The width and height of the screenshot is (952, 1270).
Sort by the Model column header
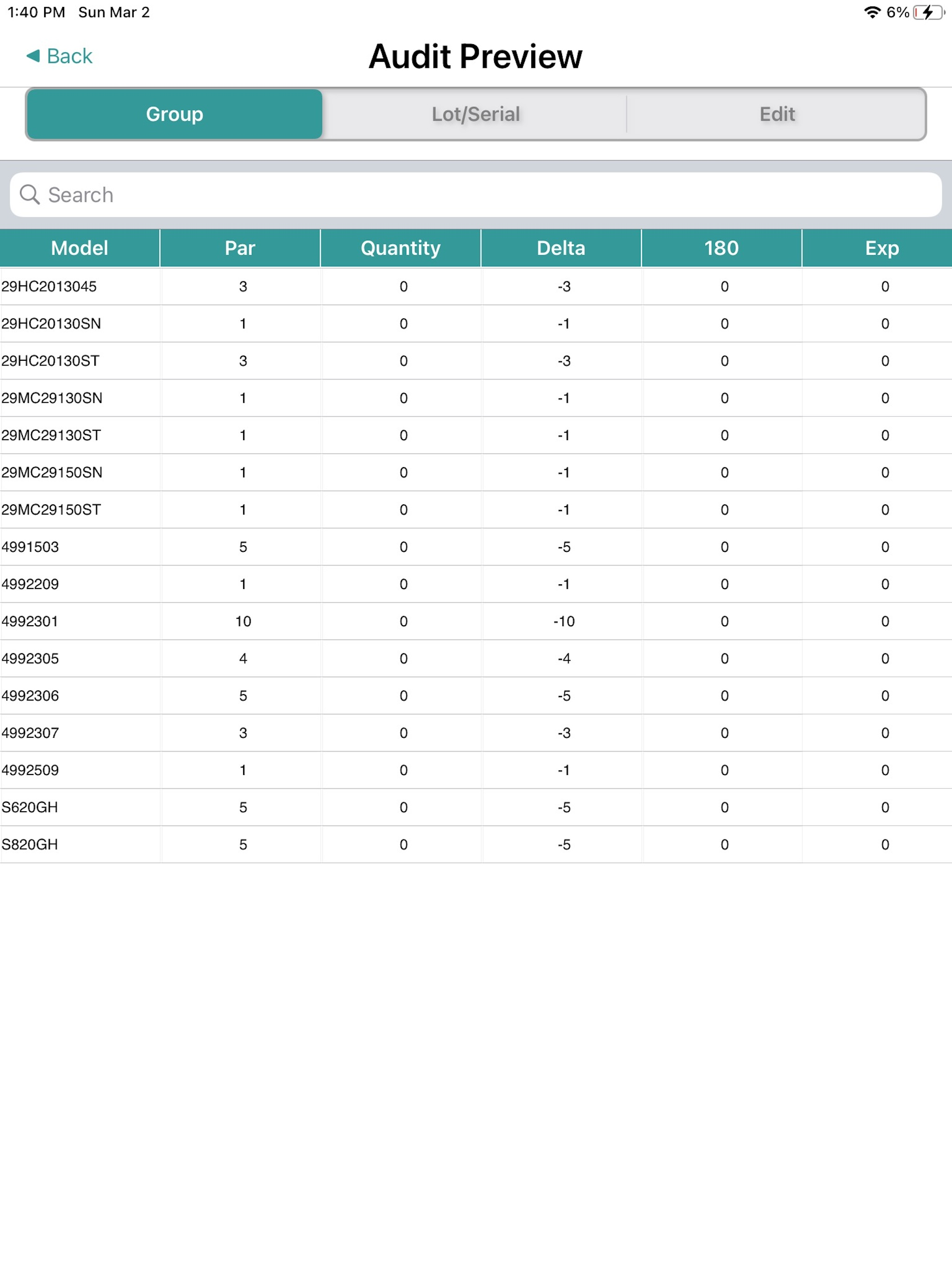pyautogui.click(x=80, y=248)
